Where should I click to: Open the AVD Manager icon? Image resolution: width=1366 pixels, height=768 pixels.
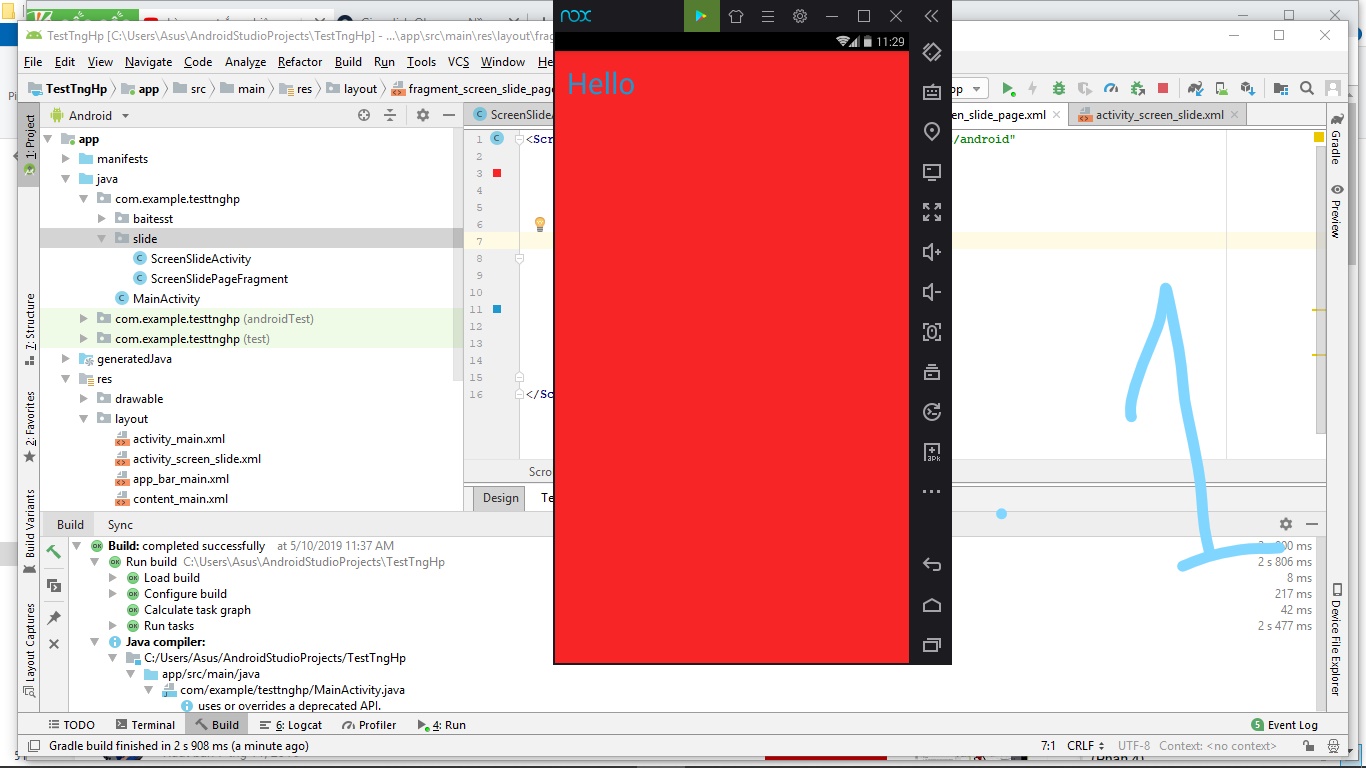pos(1221,89)
